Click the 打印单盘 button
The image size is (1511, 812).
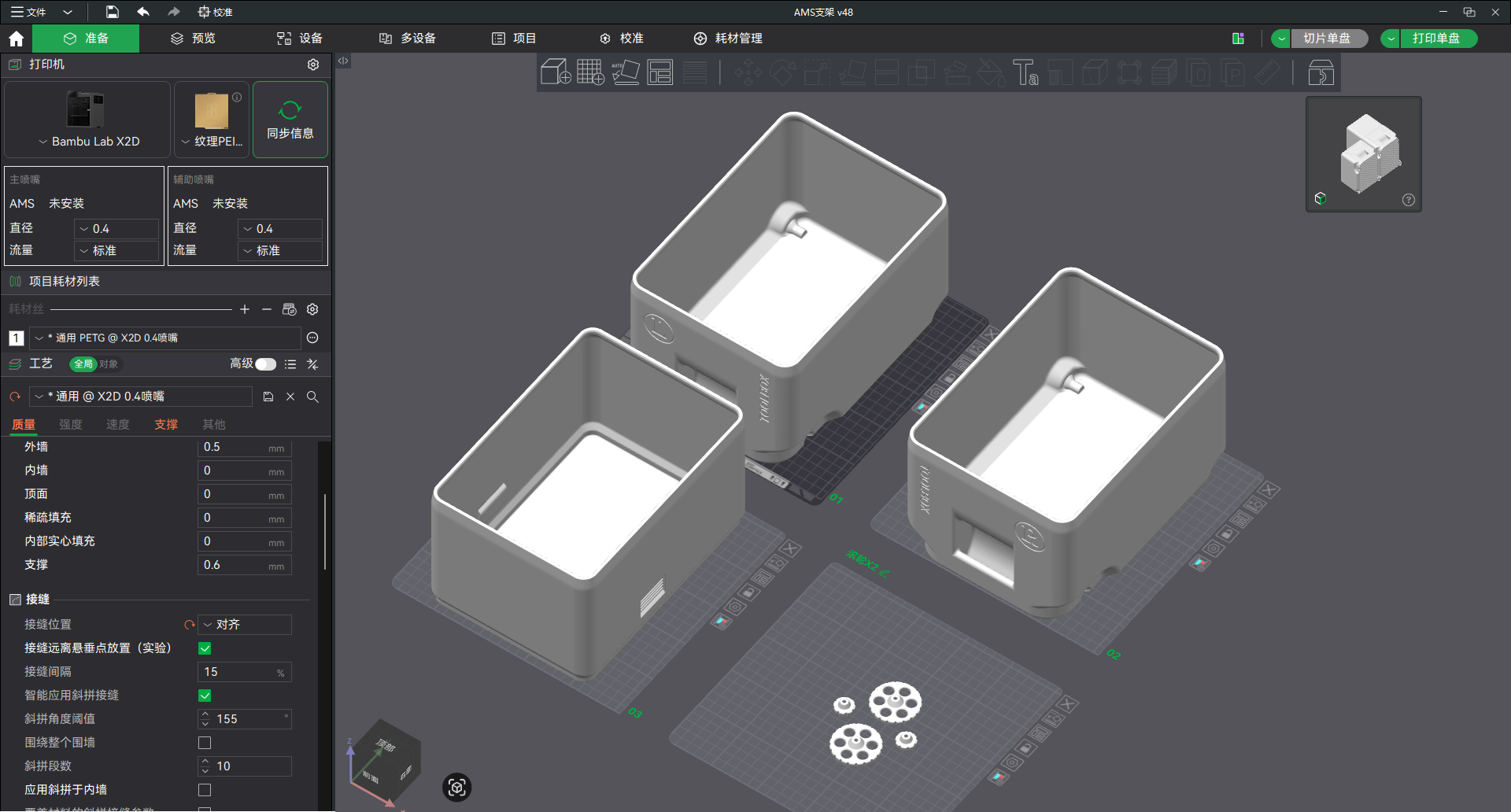(x=1438, y=39)
